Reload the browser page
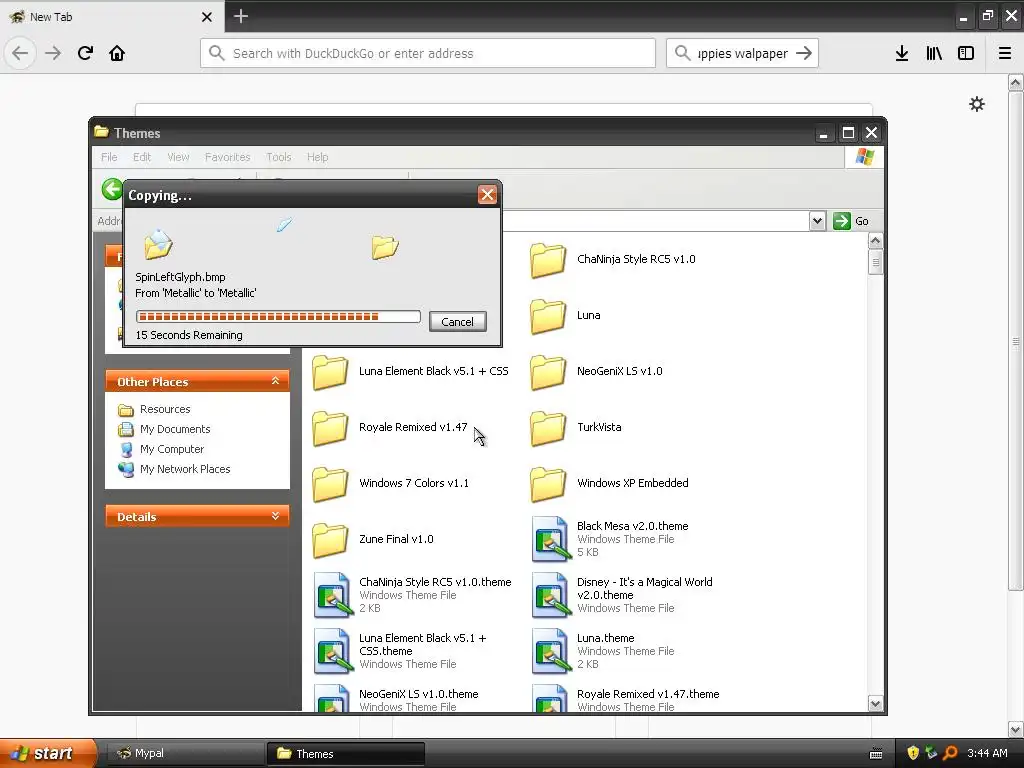Viewport: 1024px width, 768px height. click(x=85, y=53)
